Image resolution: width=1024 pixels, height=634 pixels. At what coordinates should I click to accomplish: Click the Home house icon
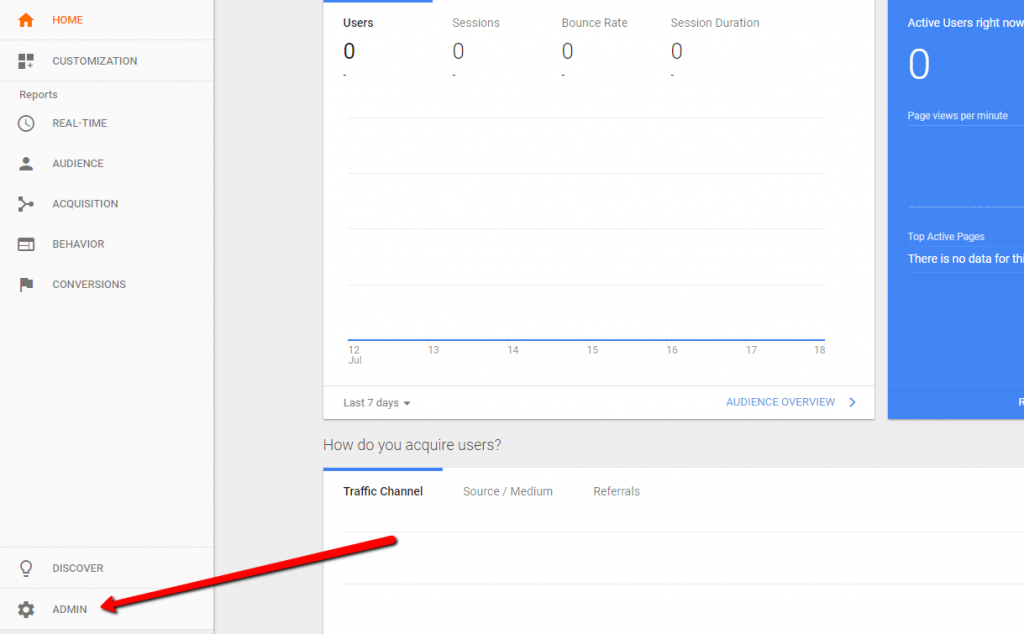point(26,20)
